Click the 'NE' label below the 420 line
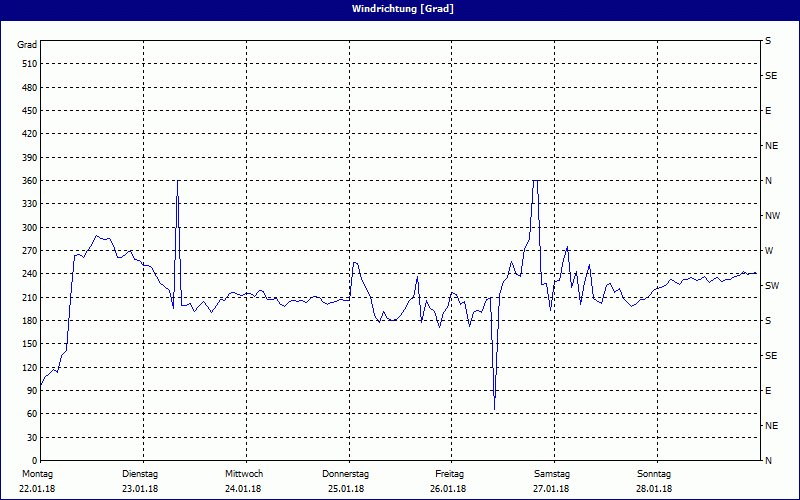This screenshot has height=500, width=800. click(x=771, y=146)
